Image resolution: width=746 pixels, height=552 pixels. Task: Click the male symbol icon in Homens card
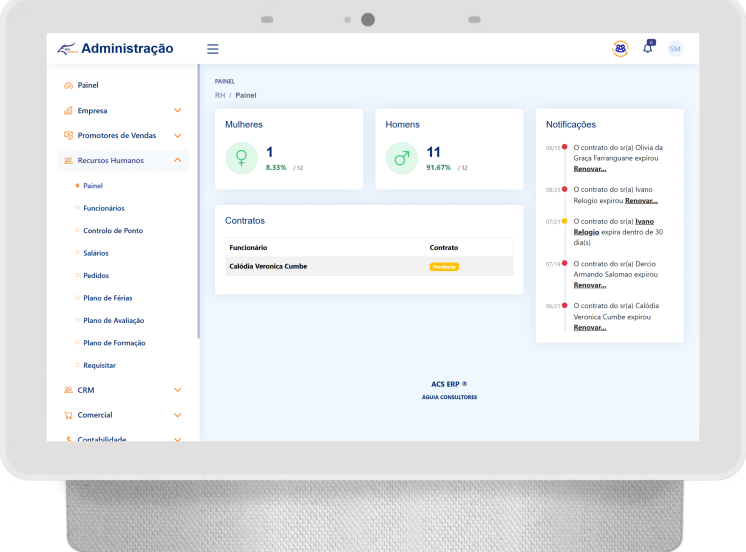coord(402,158)
